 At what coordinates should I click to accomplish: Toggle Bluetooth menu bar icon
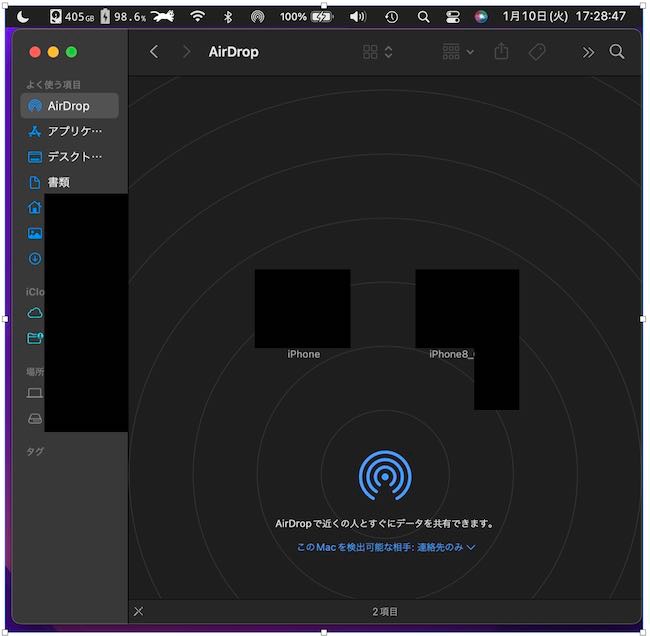coord(227,17)
